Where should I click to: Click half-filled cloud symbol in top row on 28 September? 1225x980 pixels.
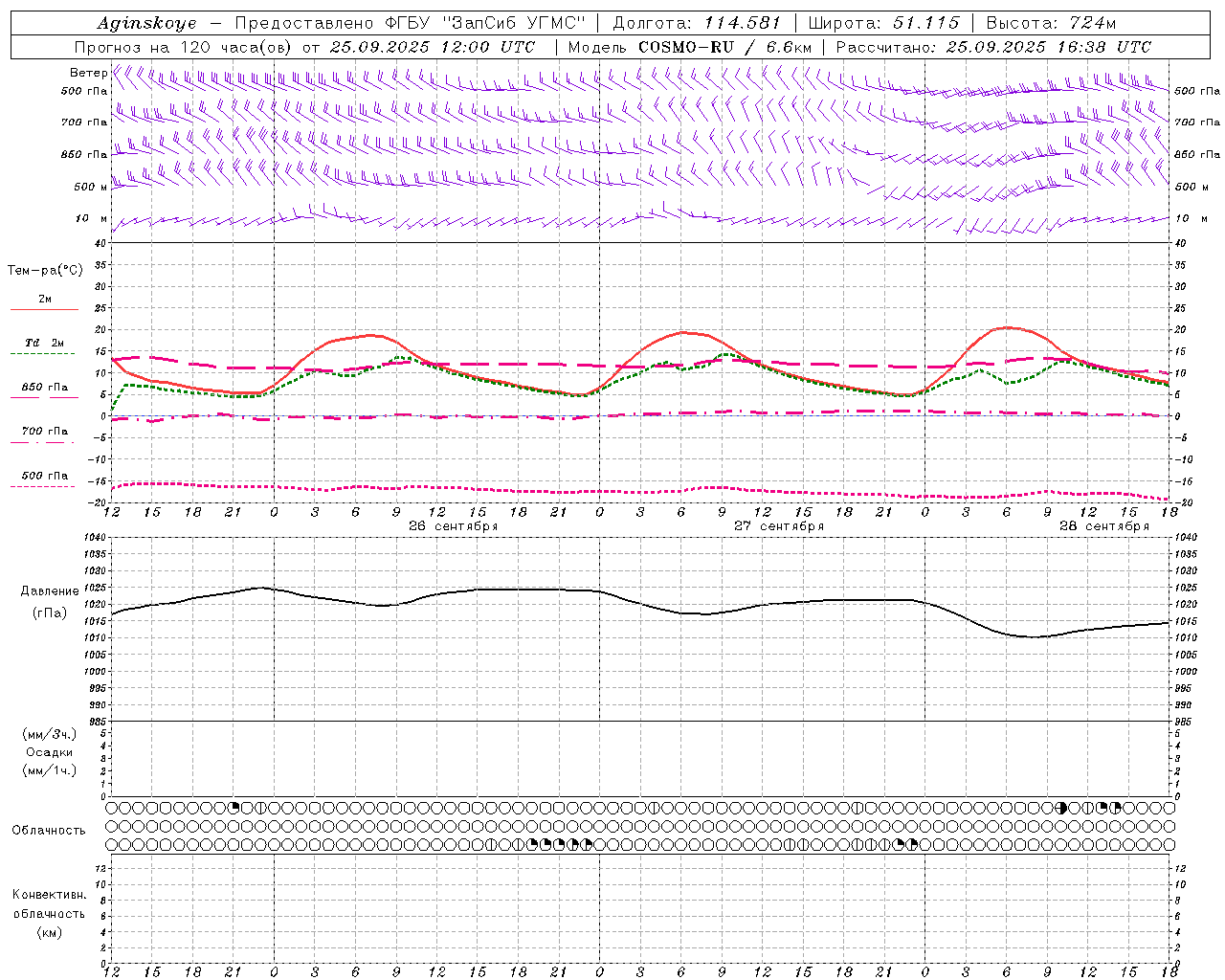point(1060,808)
